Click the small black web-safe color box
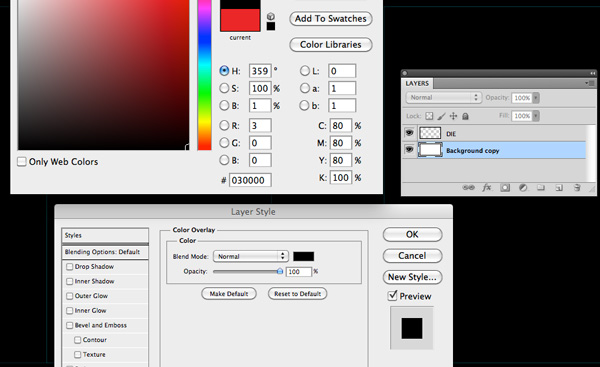Screen dimensions: 600x367 pyautogui.click(x=271, y=26)
